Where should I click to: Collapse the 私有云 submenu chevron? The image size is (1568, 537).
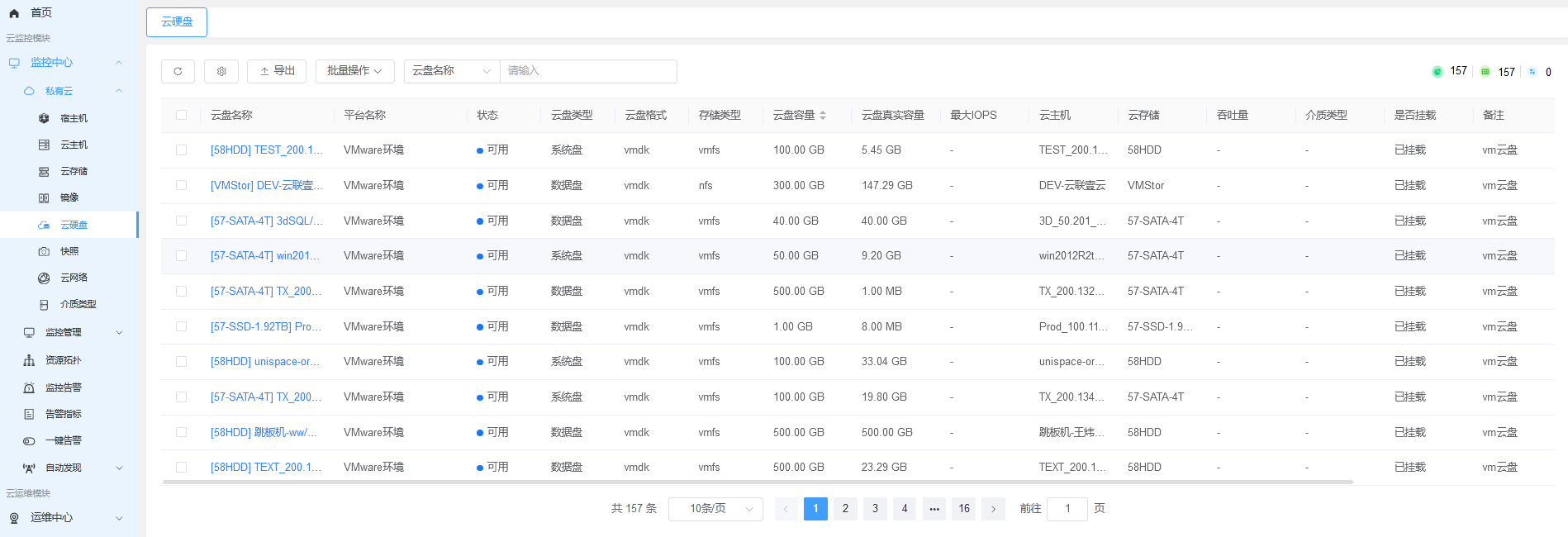pyautogui.click(x=119, y=91)
